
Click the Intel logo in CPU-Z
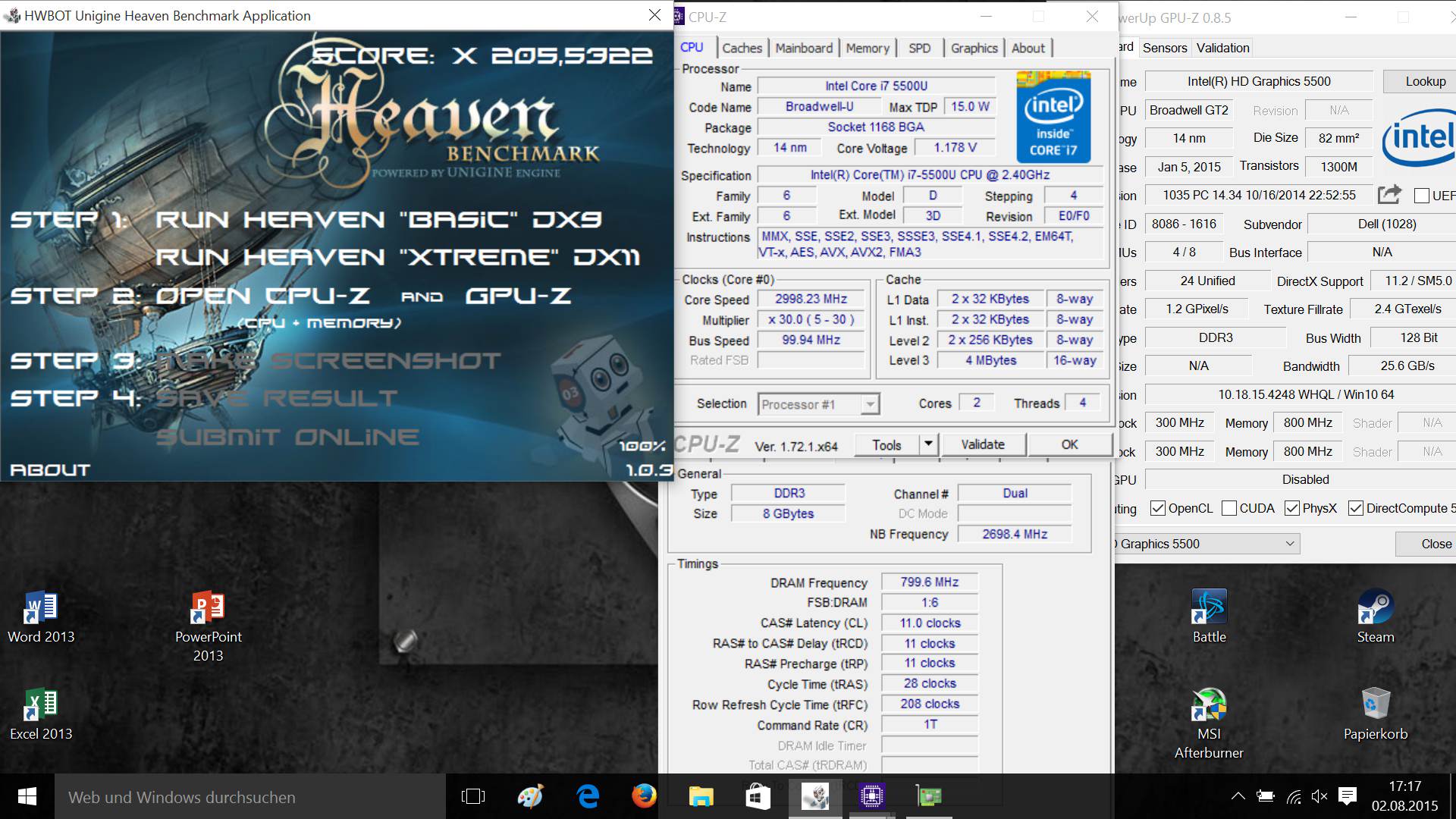click(1053, 117)
